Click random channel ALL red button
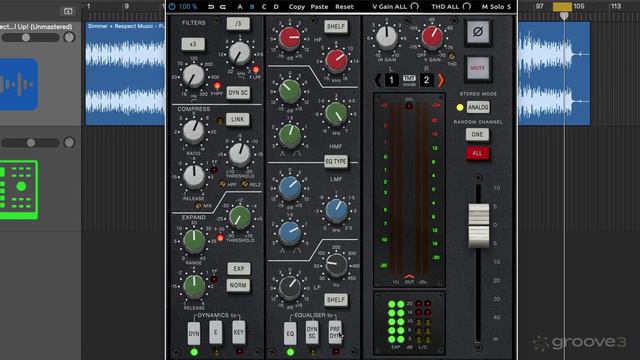The width and height of the screenshot is (640, 360). [477, 153]
